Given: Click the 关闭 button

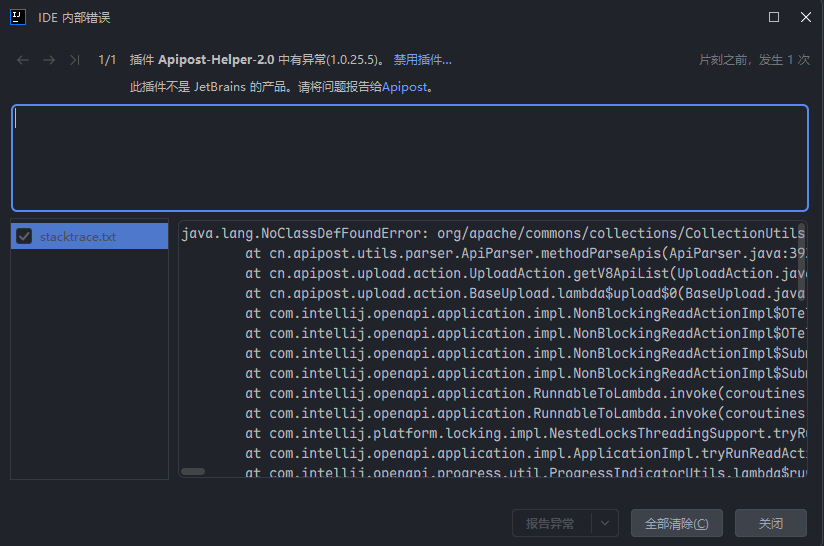Looking at the screenshot, I should (x=770, y=523).
